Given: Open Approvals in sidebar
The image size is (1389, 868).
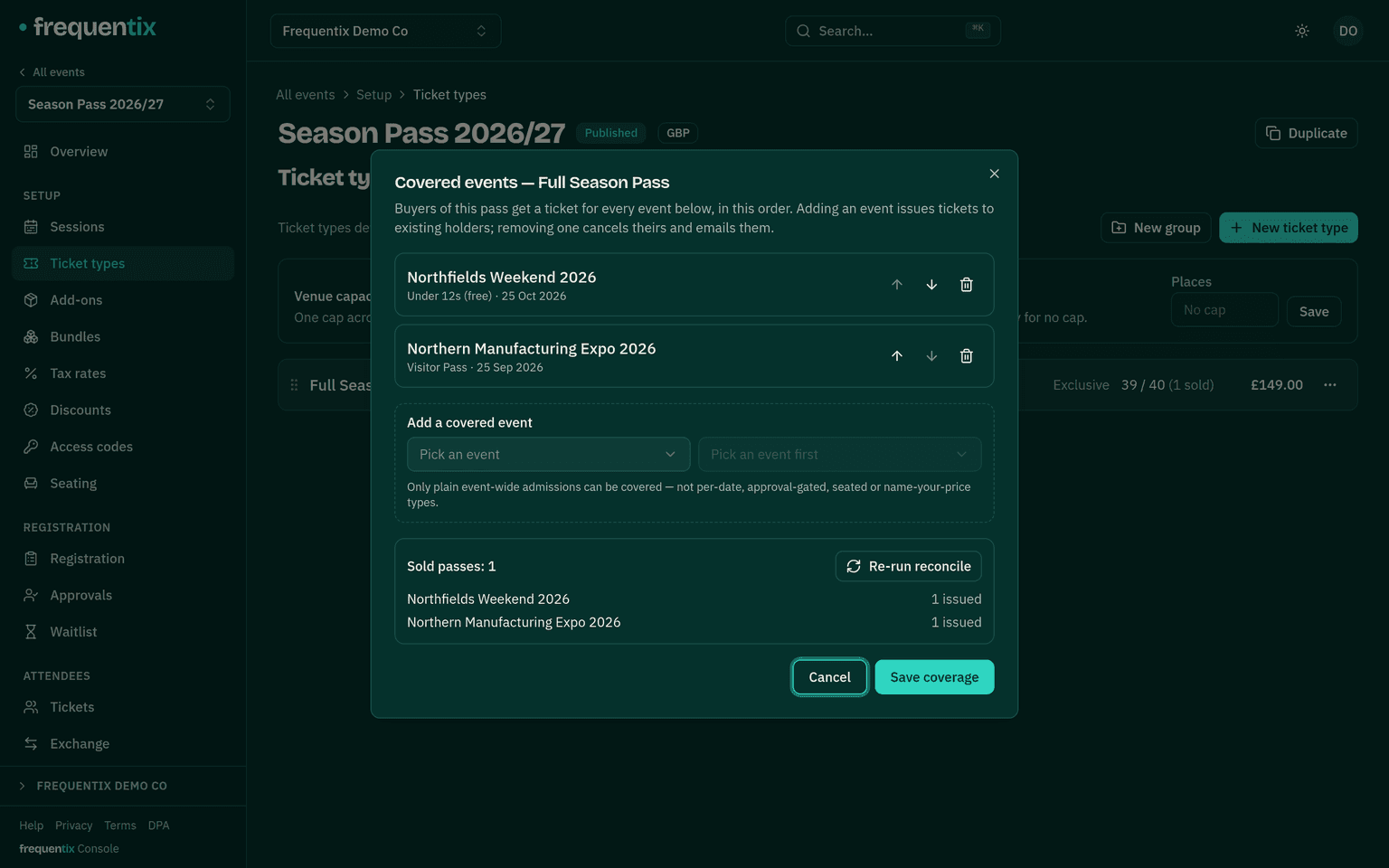Looking at the screenshot, I should pos(123,595).
